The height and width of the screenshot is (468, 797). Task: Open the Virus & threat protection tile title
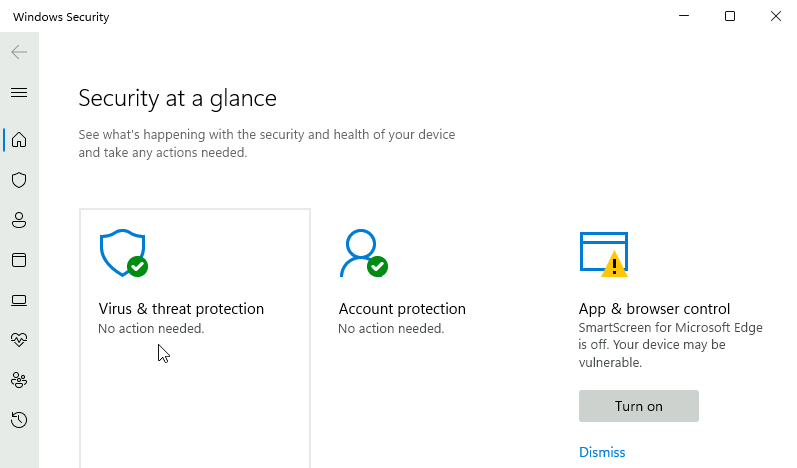[x=181, y=309]
